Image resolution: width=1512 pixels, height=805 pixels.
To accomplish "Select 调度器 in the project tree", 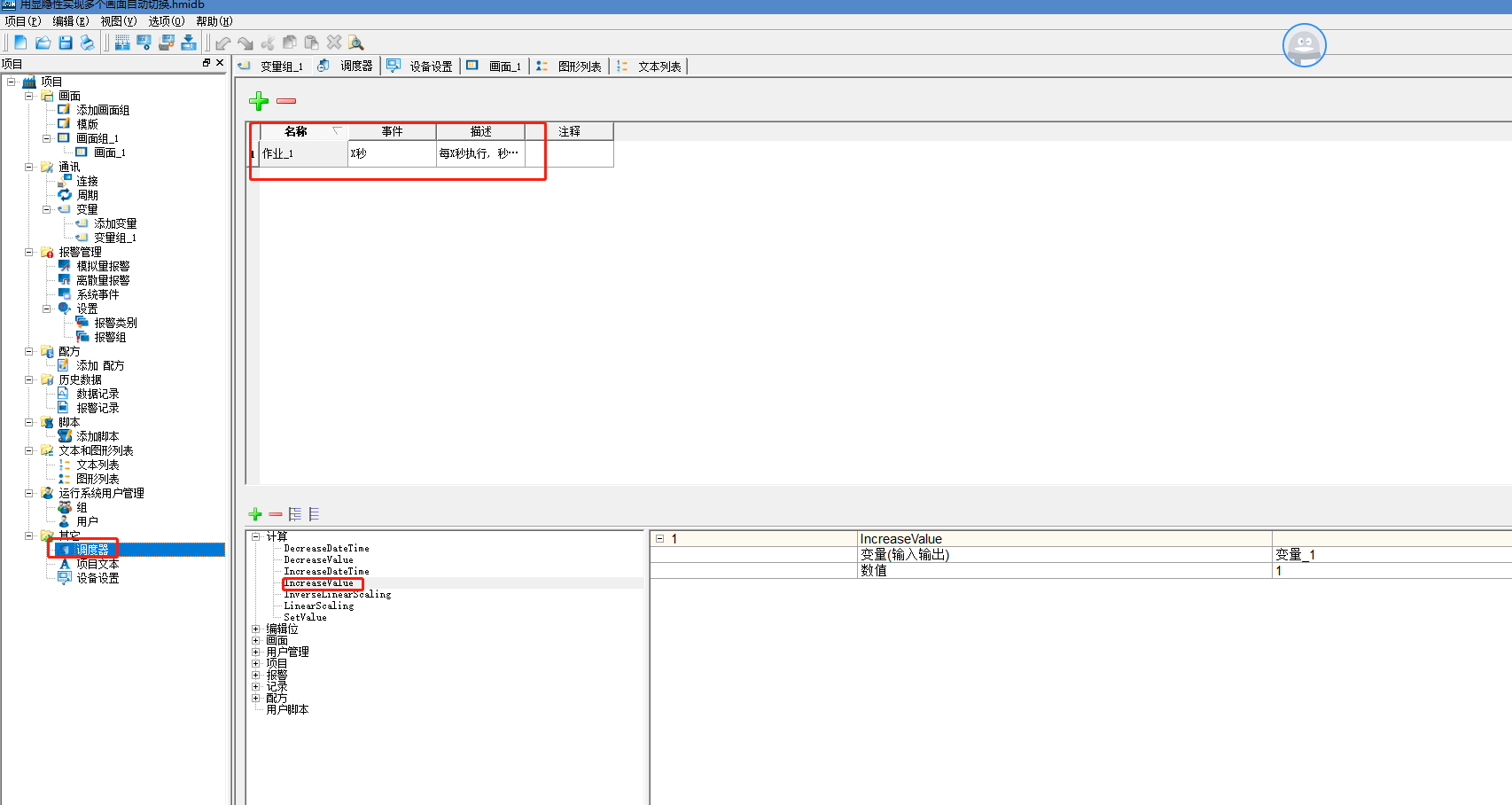I will click(x=92, y=550).
